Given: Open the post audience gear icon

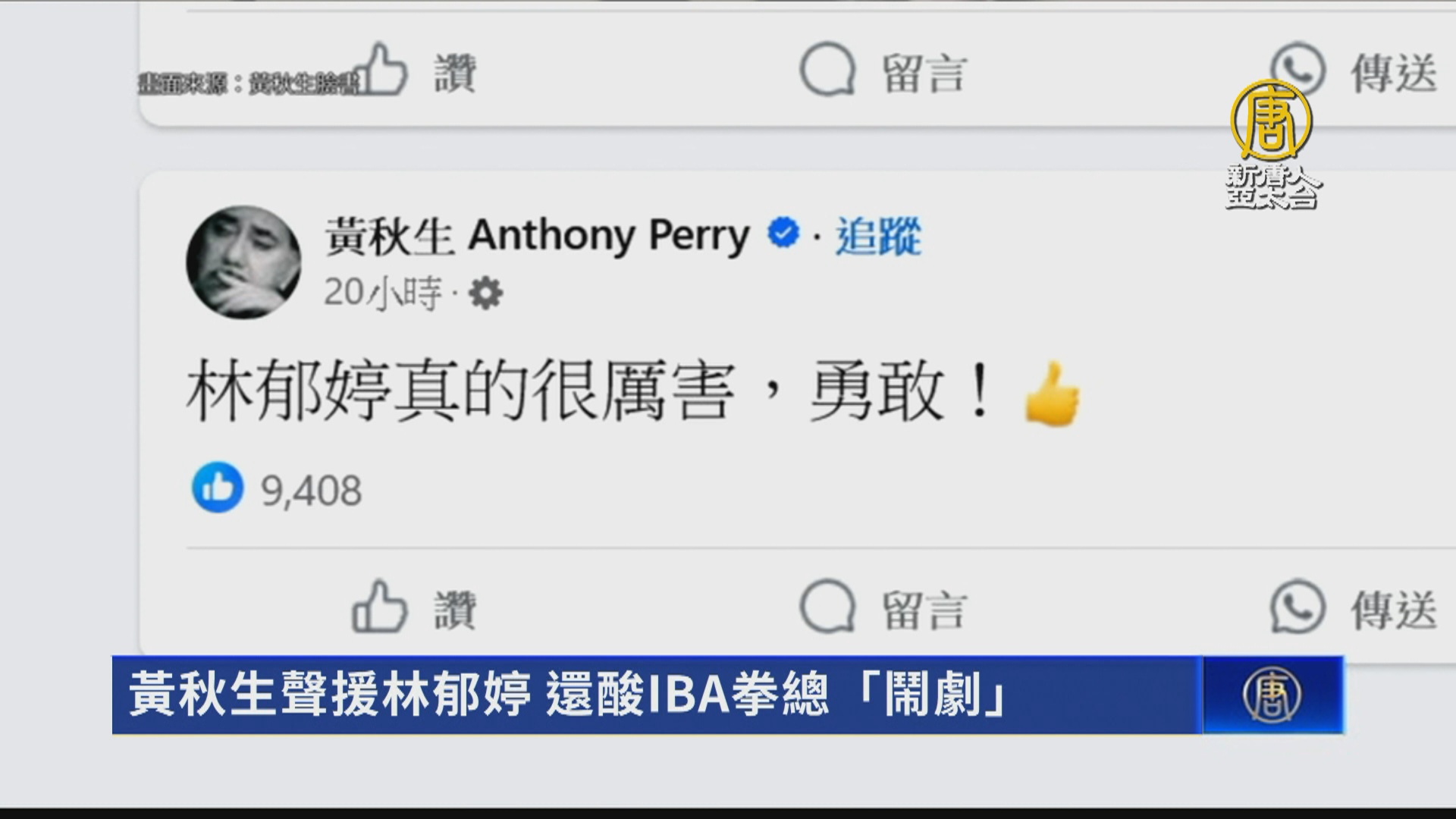Looking at the screenshot, I should coord(485,293).
